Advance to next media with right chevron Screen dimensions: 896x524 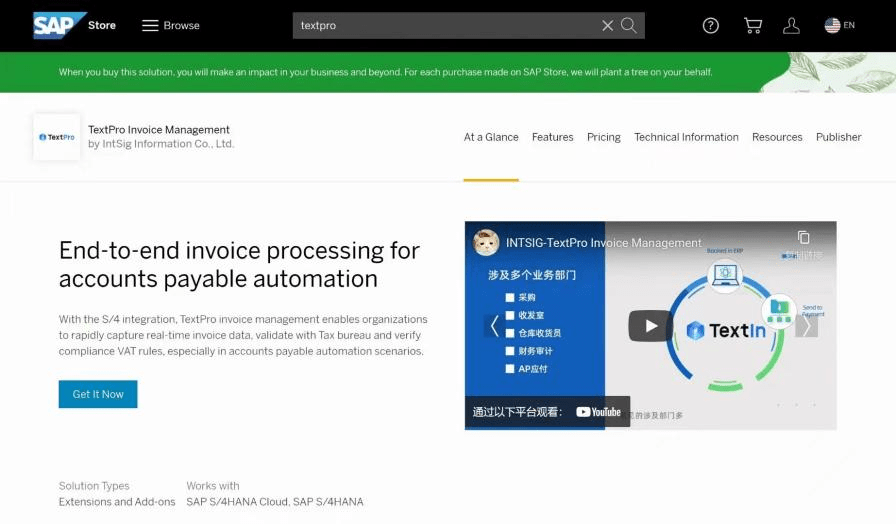(808, 326)
